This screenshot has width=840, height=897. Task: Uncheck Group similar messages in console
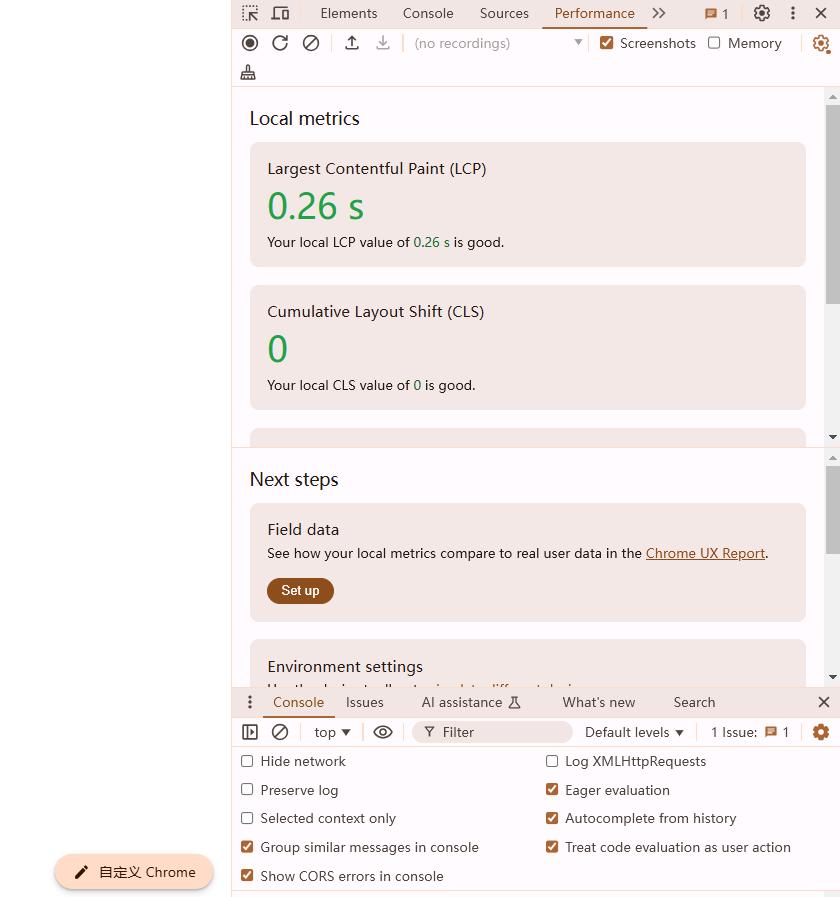click(247, 847)
